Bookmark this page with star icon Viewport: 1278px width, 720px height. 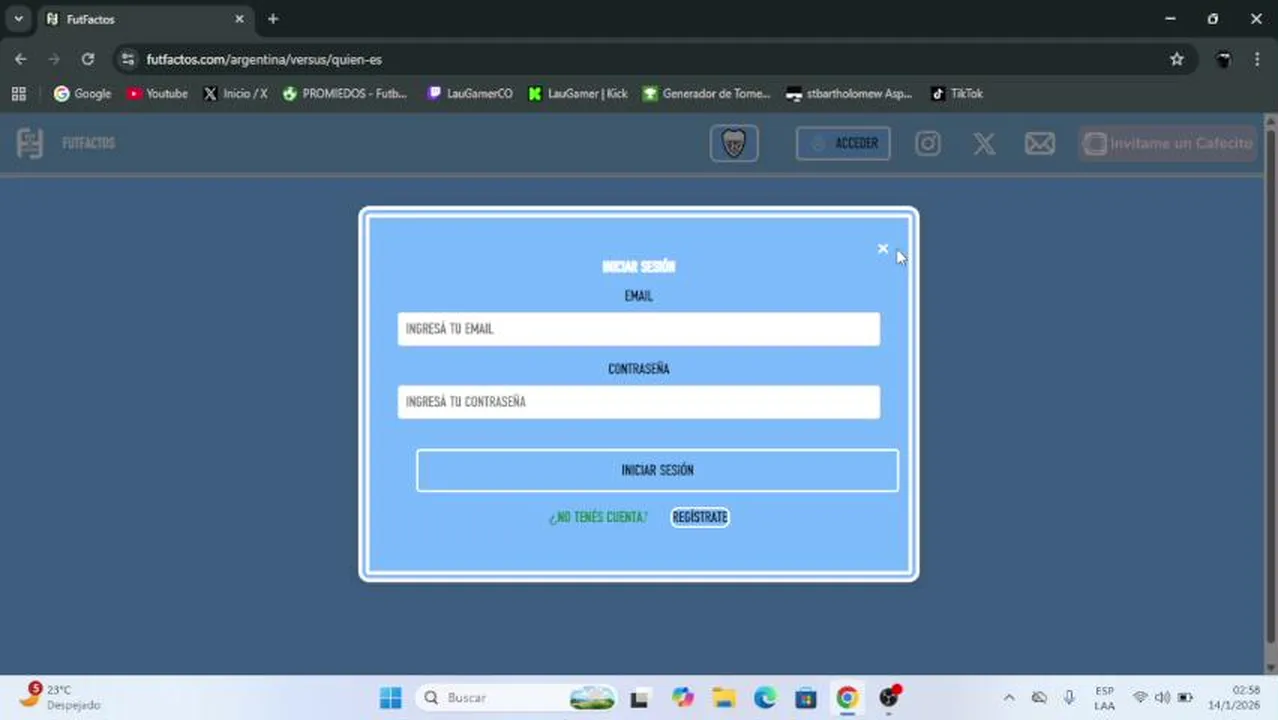point(1177,59)
